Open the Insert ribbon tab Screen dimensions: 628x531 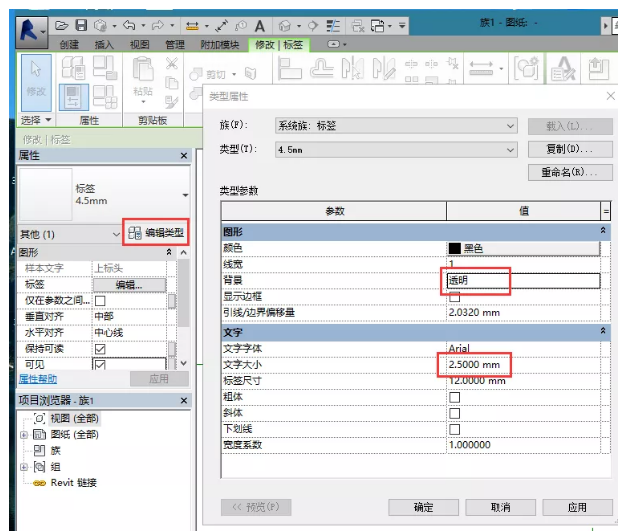[104, 44]
